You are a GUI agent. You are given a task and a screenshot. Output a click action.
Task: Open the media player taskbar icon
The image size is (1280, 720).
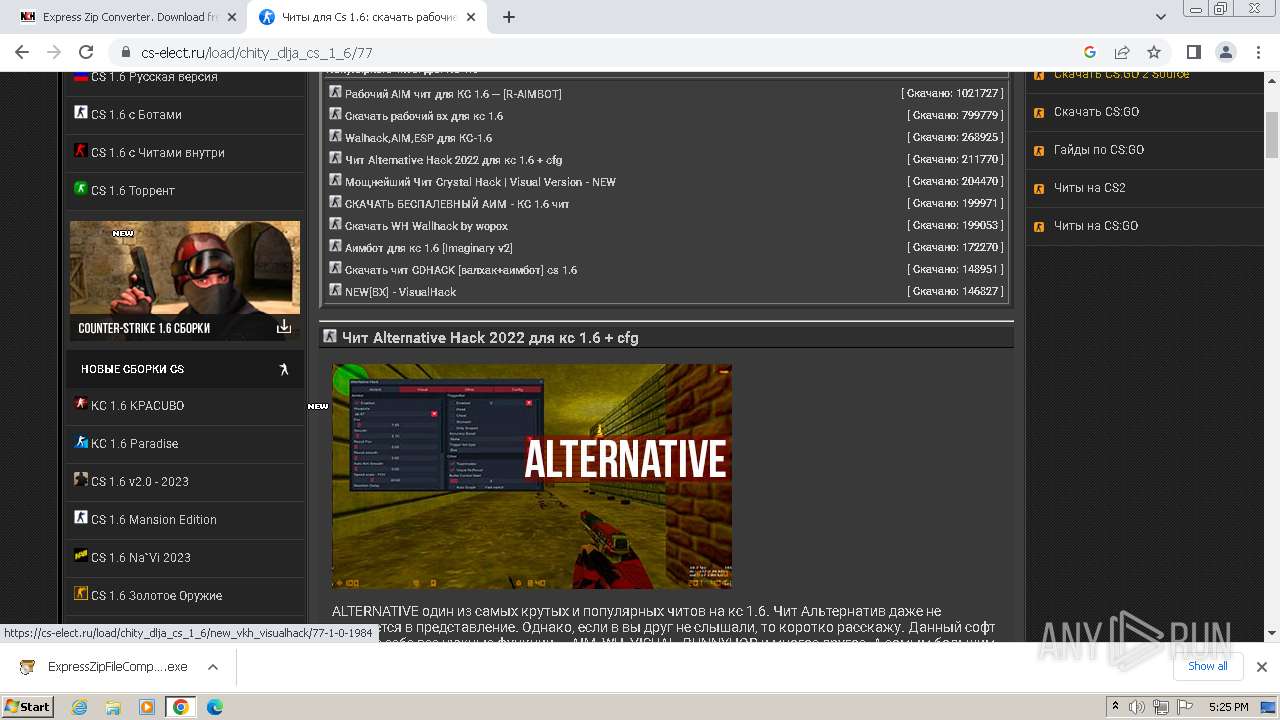147,707
